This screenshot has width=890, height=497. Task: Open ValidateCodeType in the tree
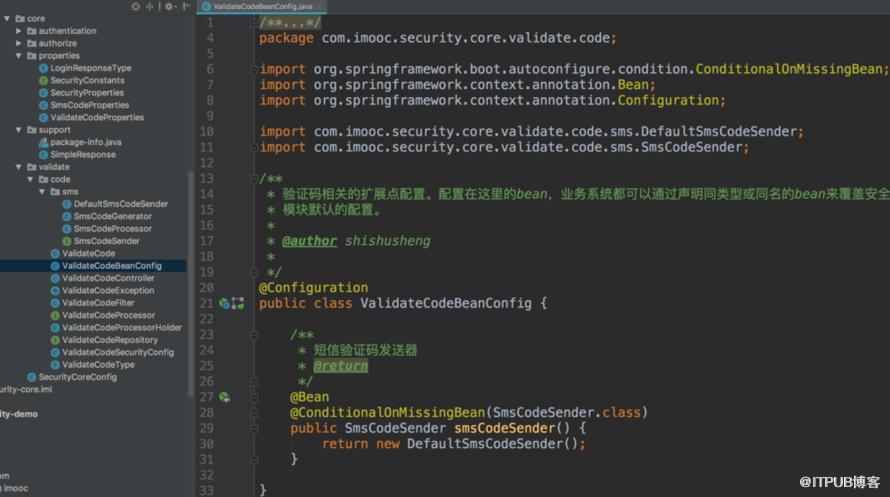(x=98, y=365)
